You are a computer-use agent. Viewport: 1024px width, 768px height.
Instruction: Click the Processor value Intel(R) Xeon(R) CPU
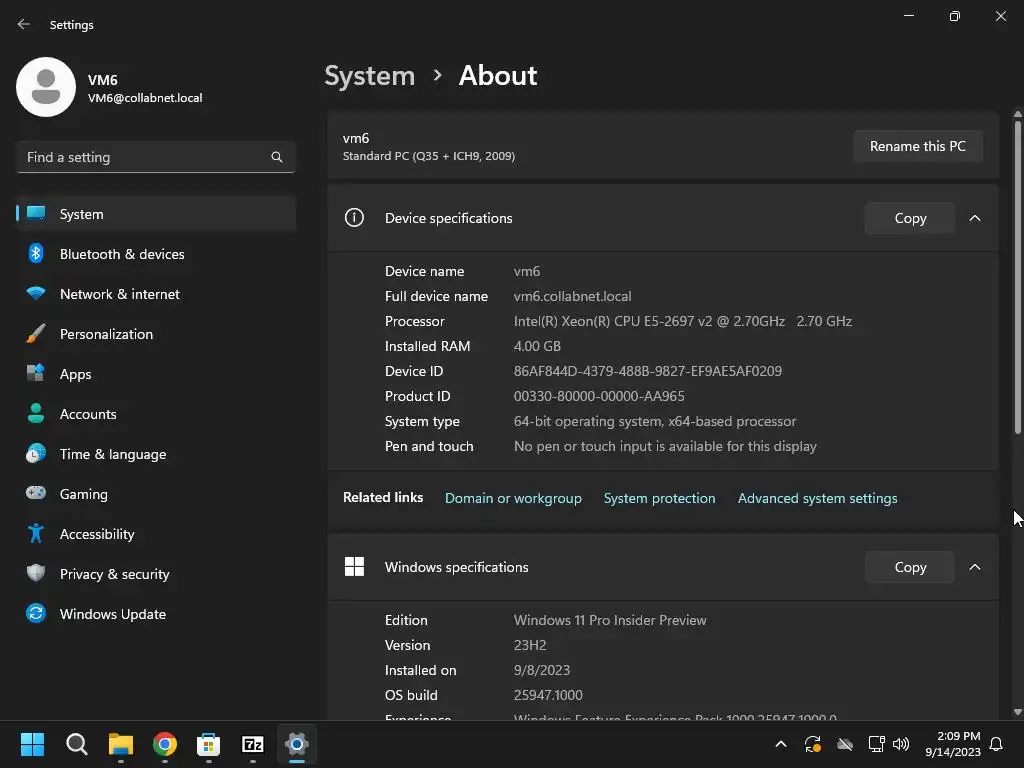click(682, 321)
